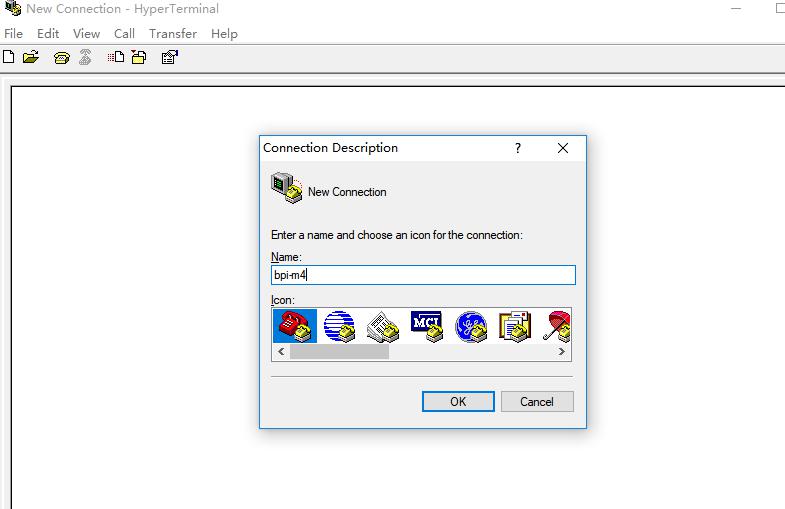The width and height of the screenshot is (785, 509).
Task: Click the yellow Call phone toolbar icon
Action: coord(62,58)
